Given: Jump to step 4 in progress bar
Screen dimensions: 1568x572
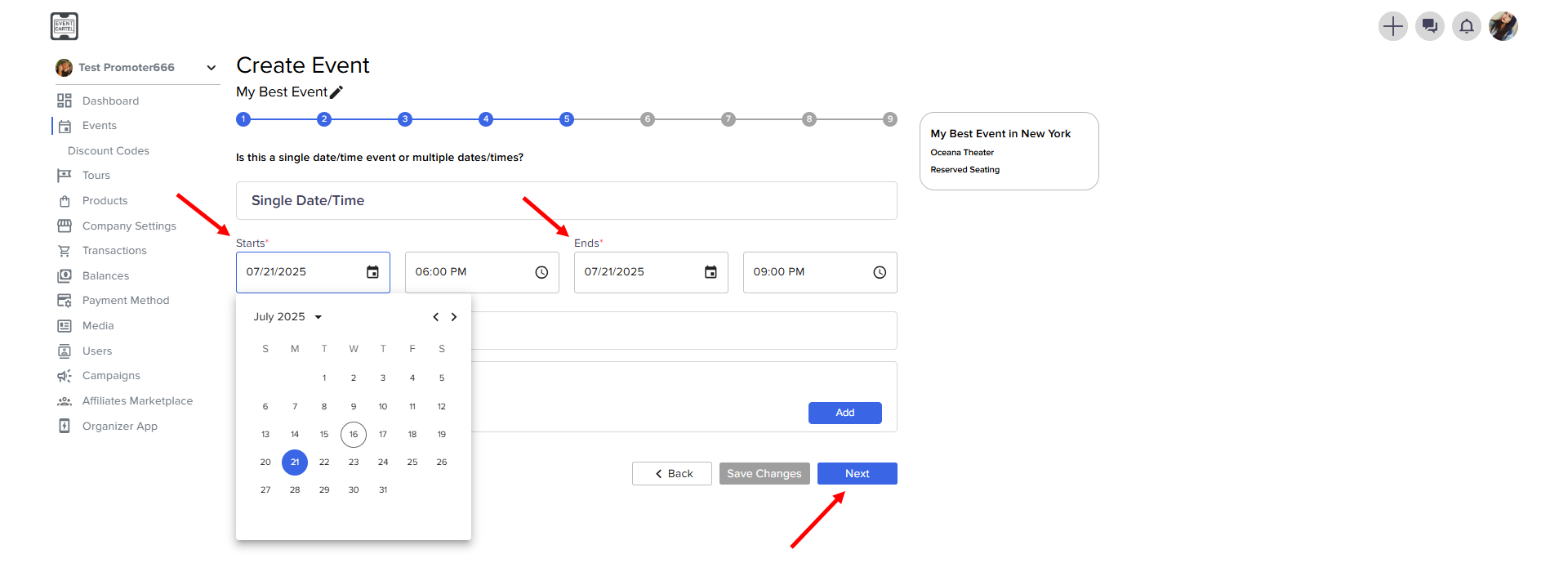Looking at the screenshot, I should [x=486, y=119].
